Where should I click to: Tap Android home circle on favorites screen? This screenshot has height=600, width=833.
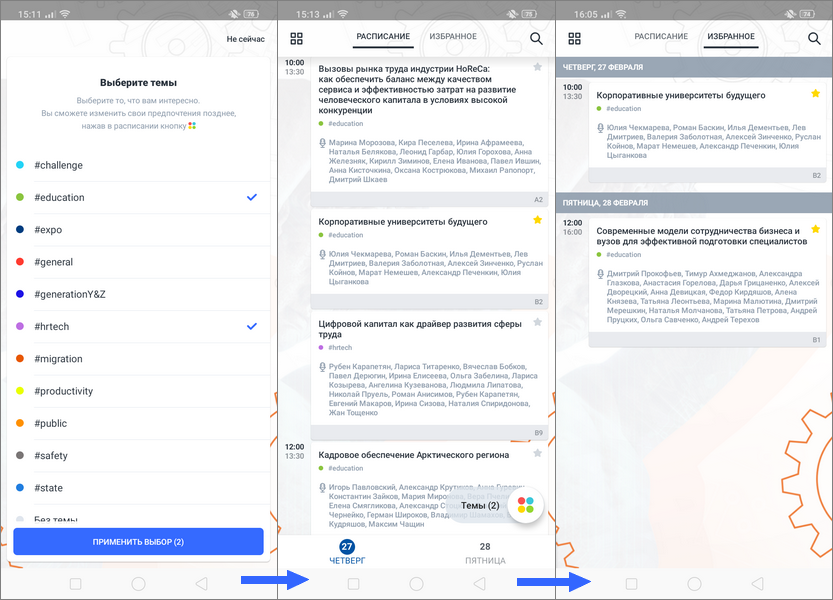(694, 584)
